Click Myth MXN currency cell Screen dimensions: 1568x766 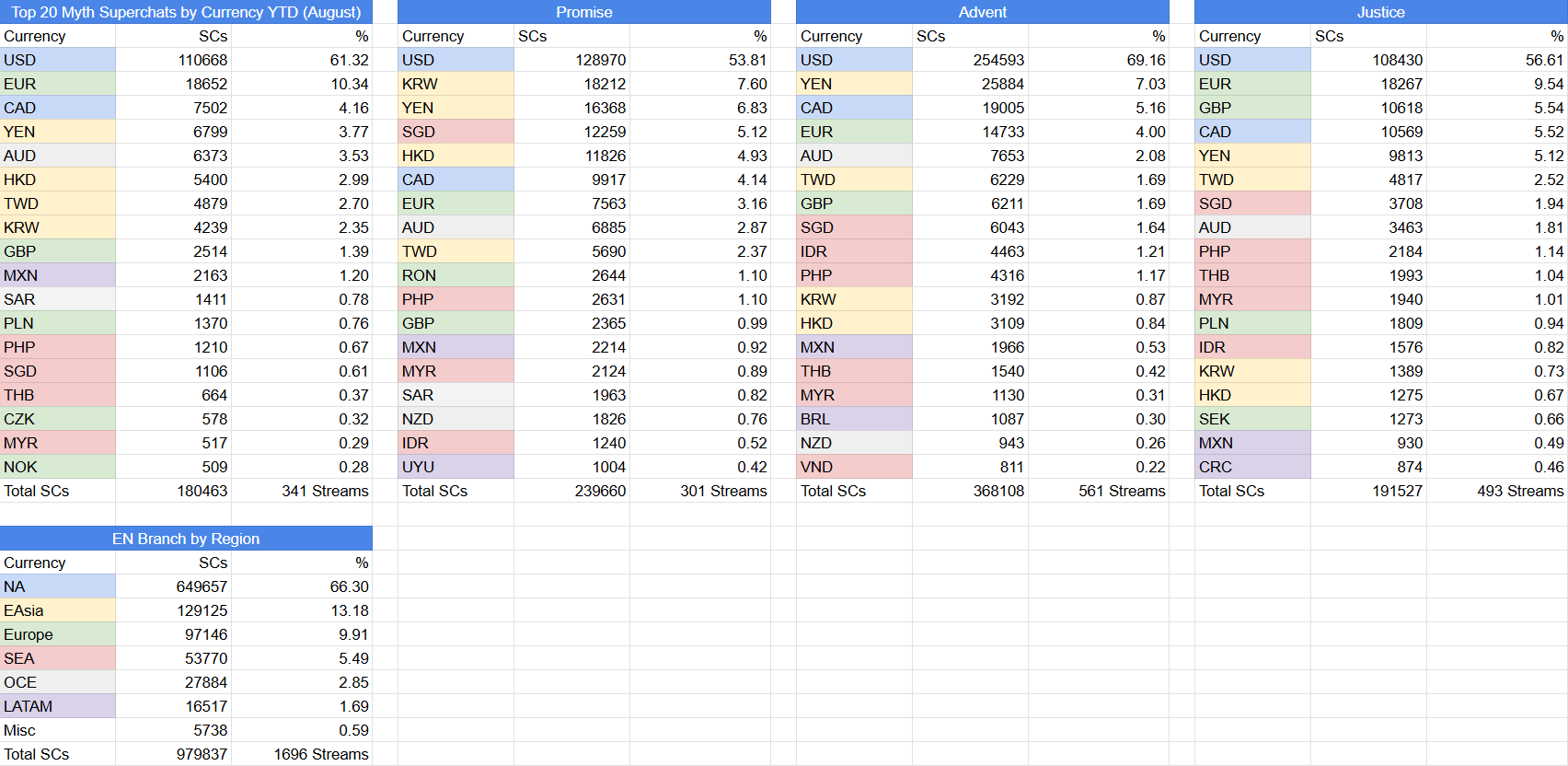point(58,275)
